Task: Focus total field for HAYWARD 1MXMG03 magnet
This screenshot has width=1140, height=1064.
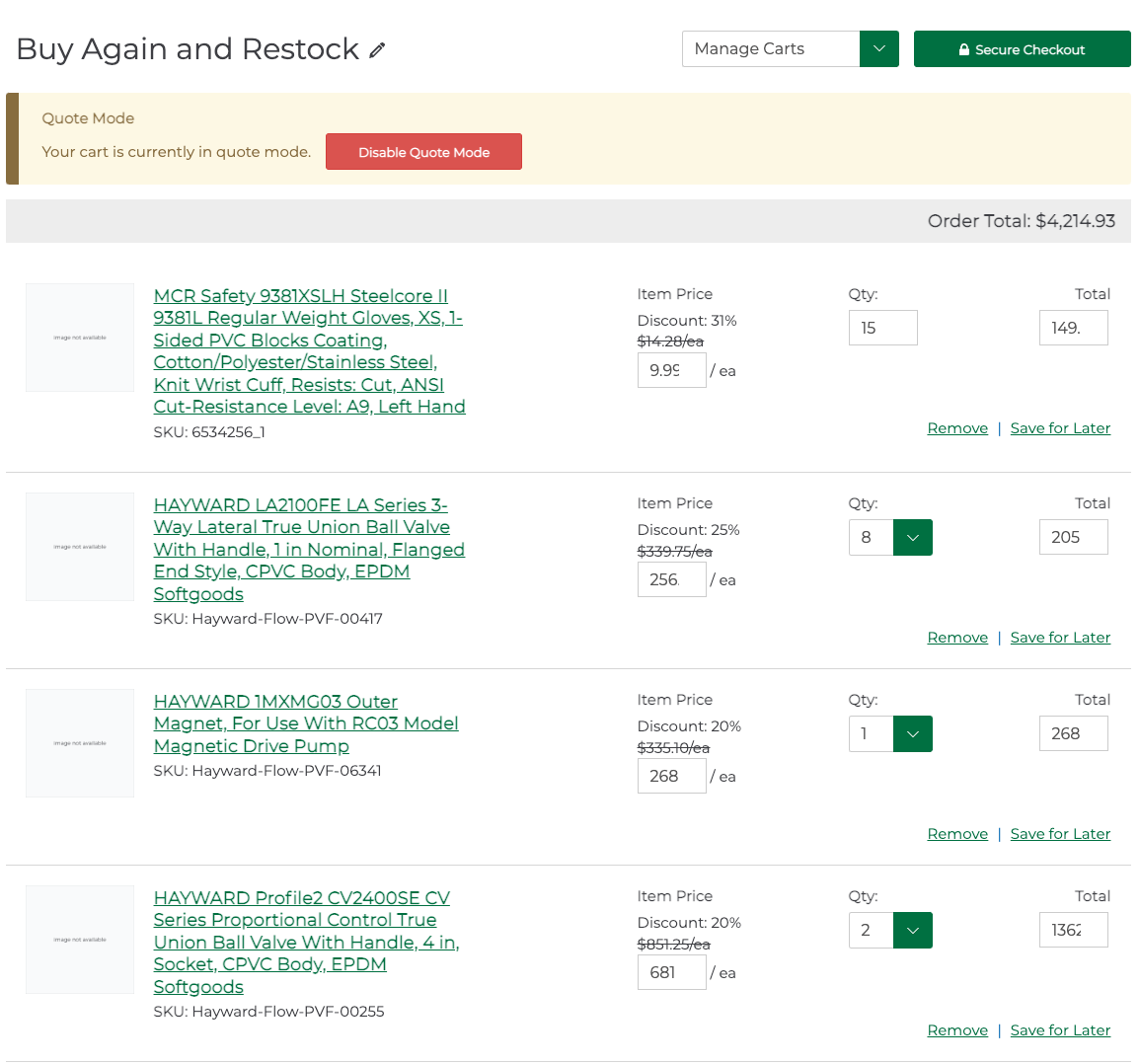Action: pyautogui.click(x=1074, y=733)
